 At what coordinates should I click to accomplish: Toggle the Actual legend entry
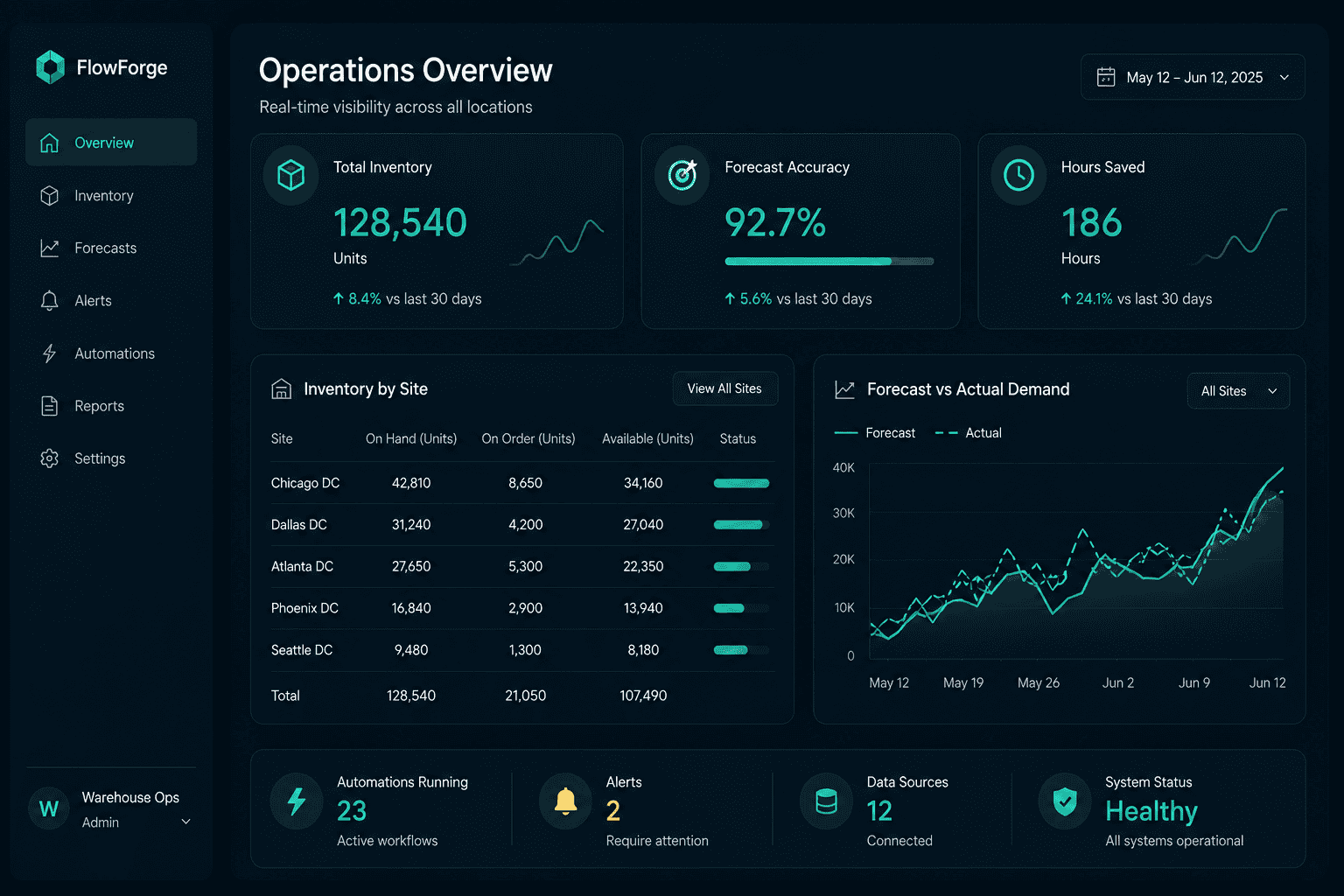pos(969,433)
